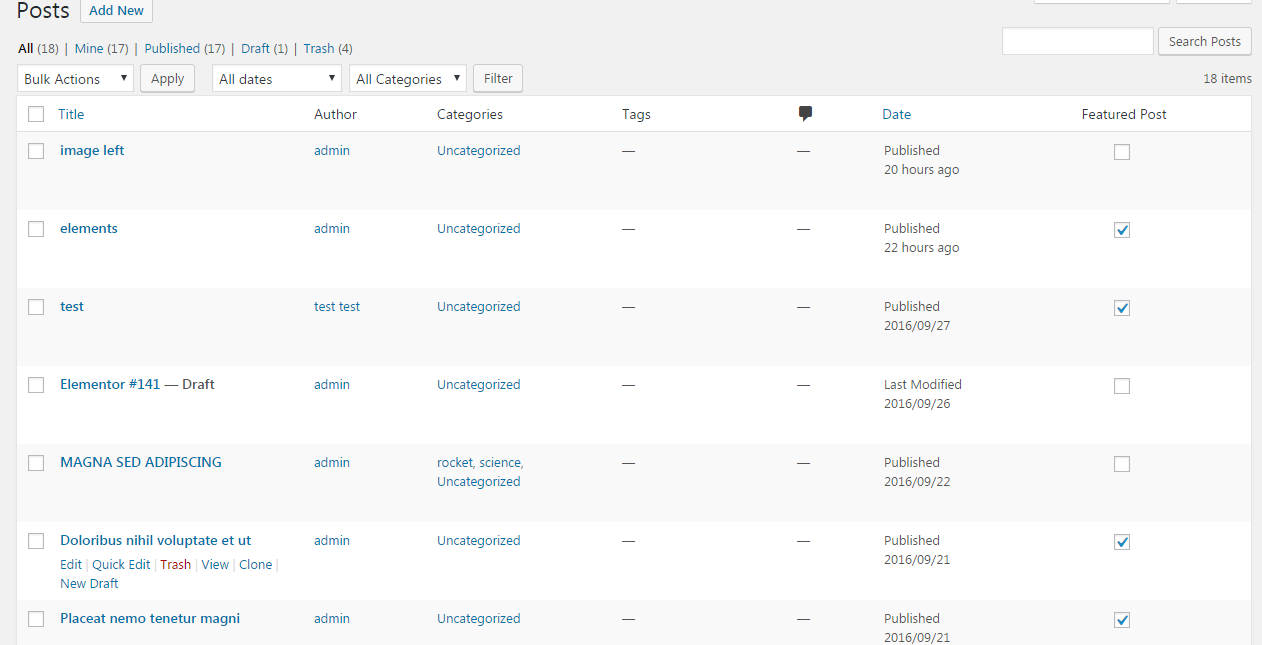The height and width of the screenshot is (645, 1262).
Task: Select the 'Elementor #141' row checkbox
Action: [x=36, y=385]
